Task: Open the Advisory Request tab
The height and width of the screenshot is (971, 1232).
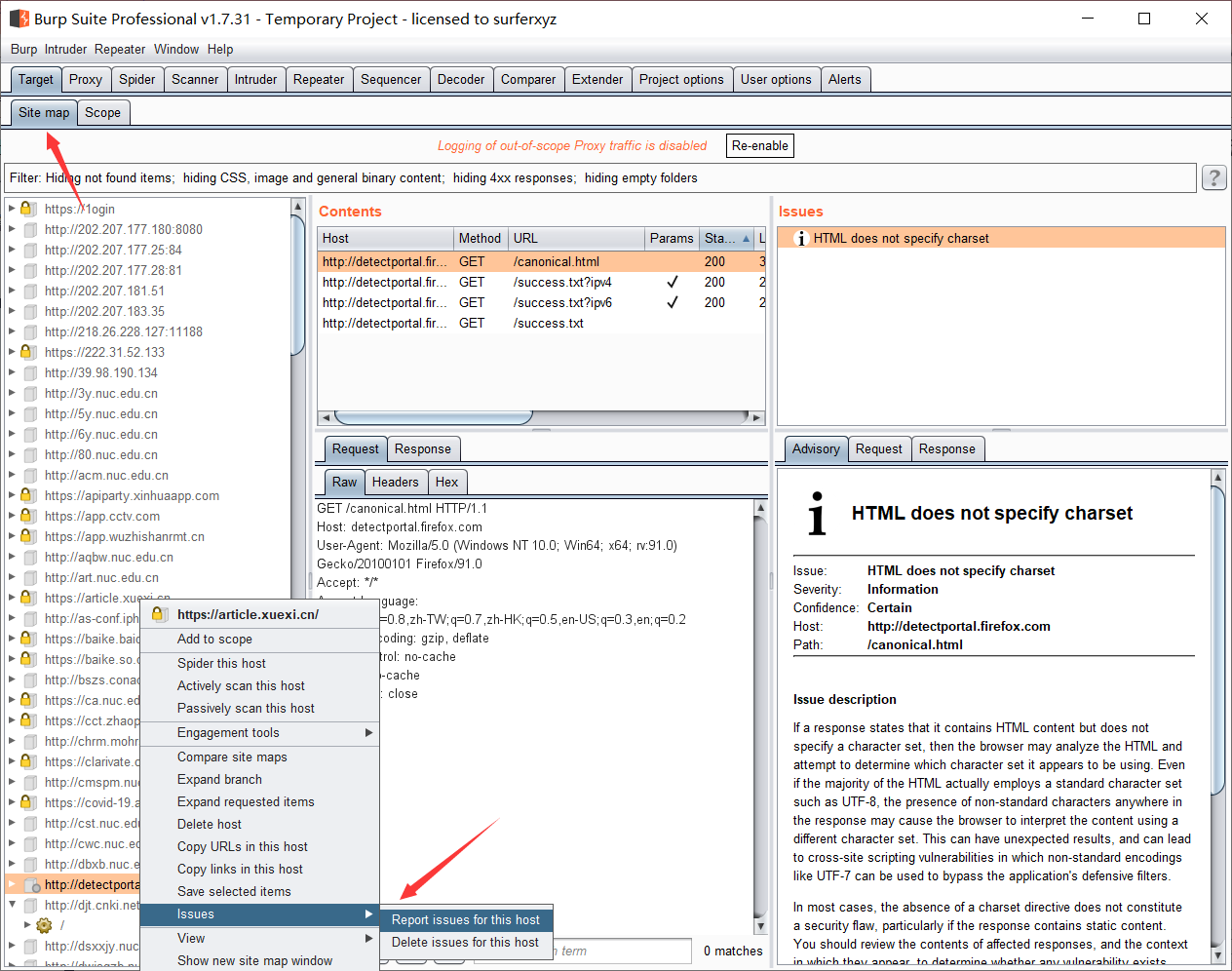Action: pos(879,448)
